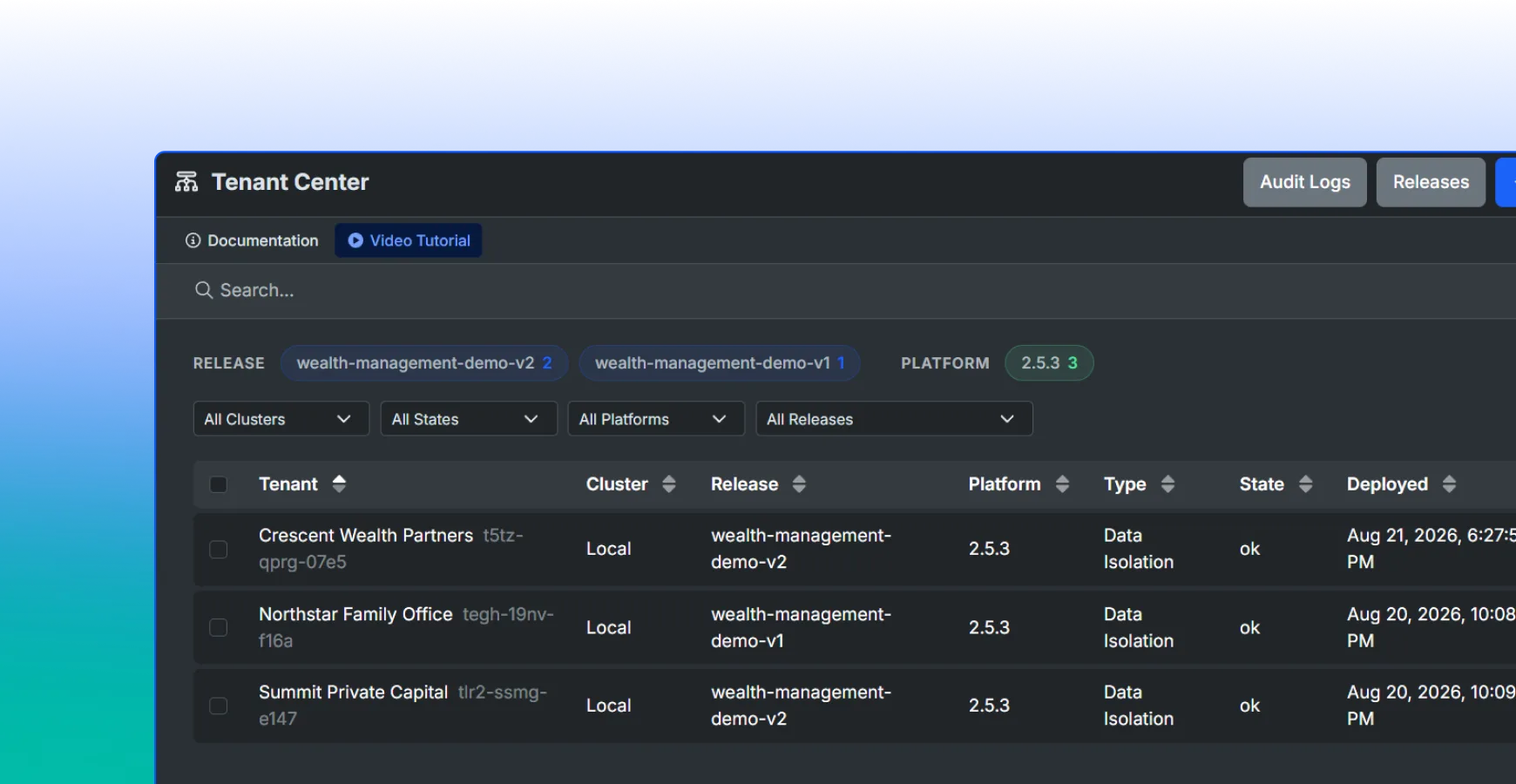The width and height of the screenshot is (1516, 784).
Task: Open the All Clusters dropdown
Action: [x=281, y=419]
